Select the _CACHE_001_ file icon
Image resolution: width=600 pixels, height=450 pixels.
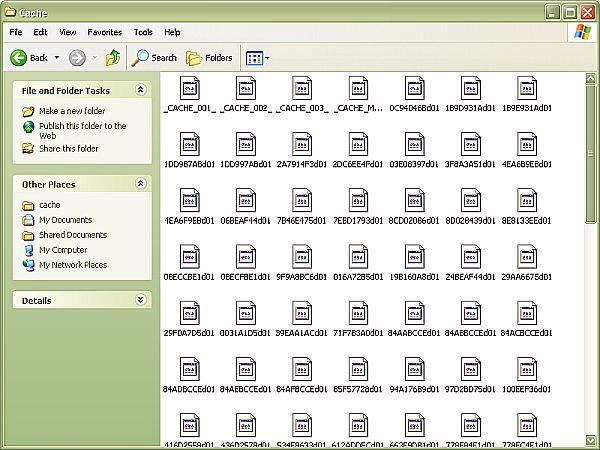click(x=190, y=87)
